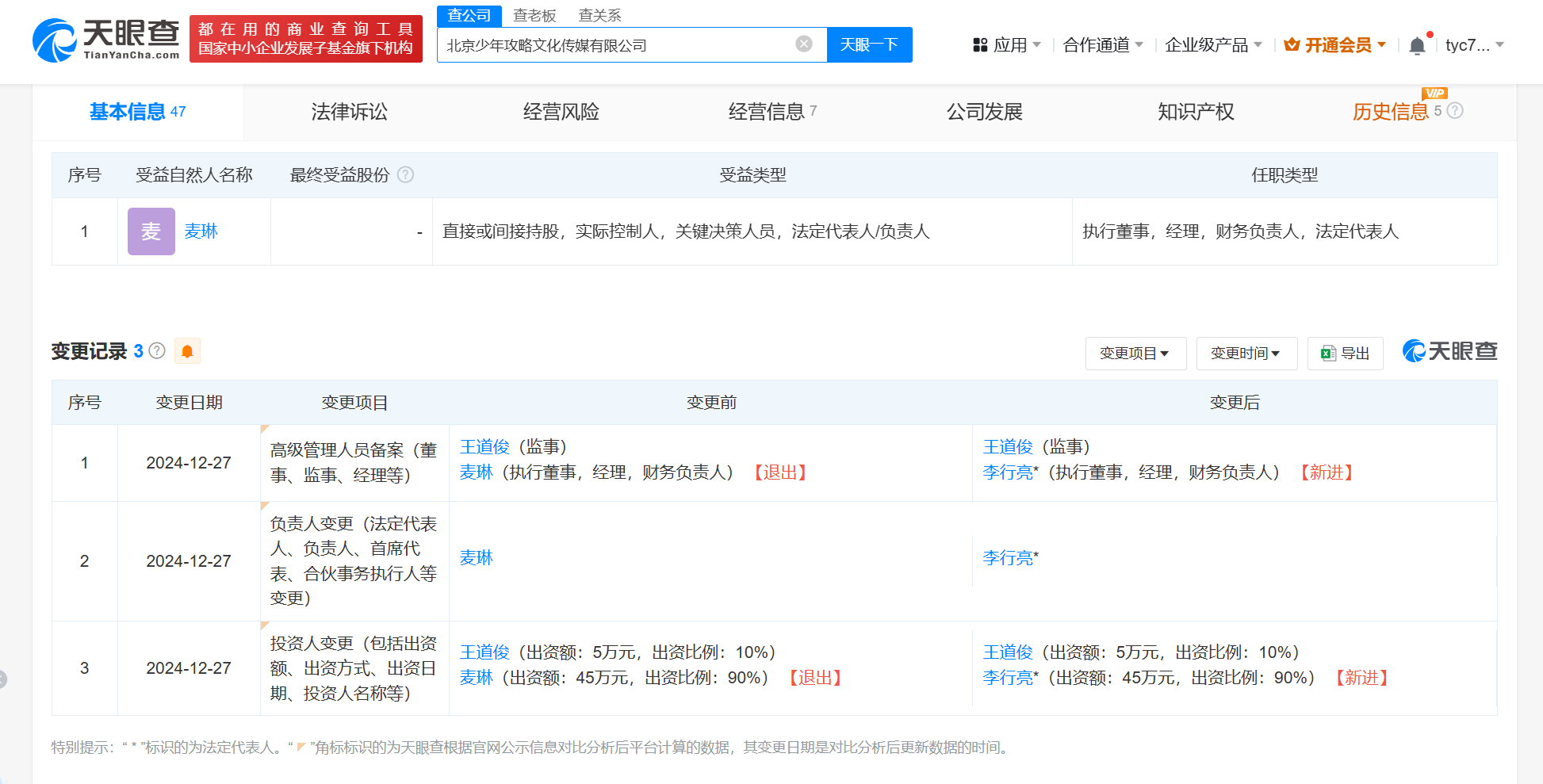Clear the company search field
Screen dimensions: 1543x784
point(804,44)
